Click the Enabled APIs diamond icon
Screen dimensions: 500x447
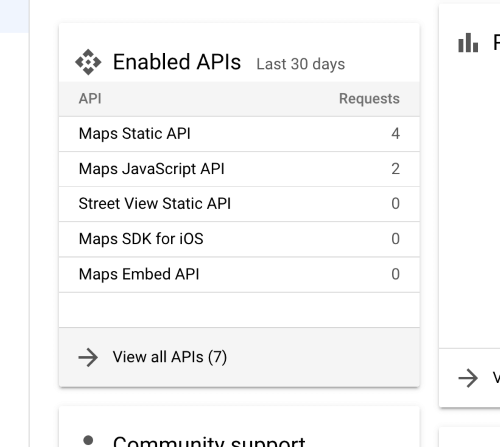click(x=88, y=62)
